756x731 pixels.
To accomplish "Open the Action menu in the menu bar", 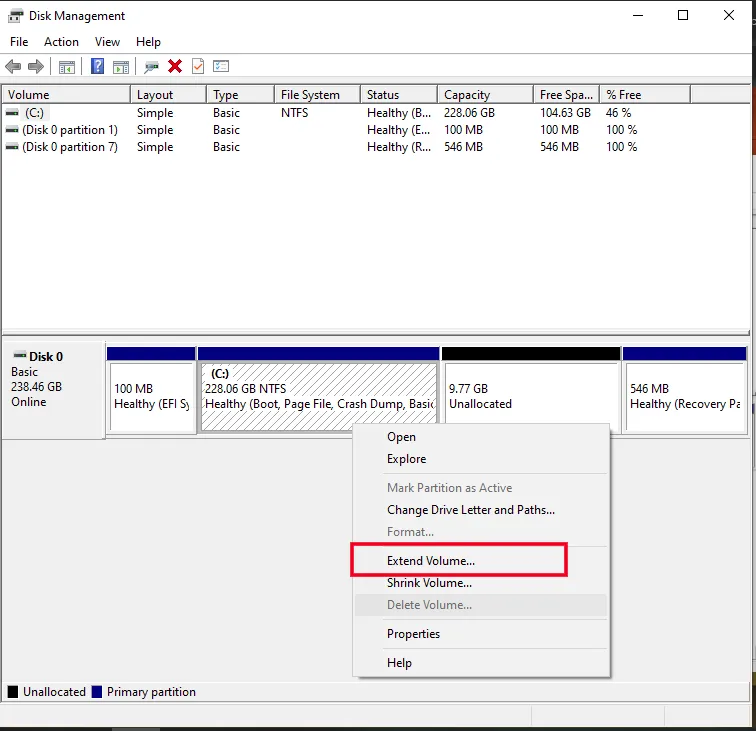I will pyautogui.click(x=61, y=42).
